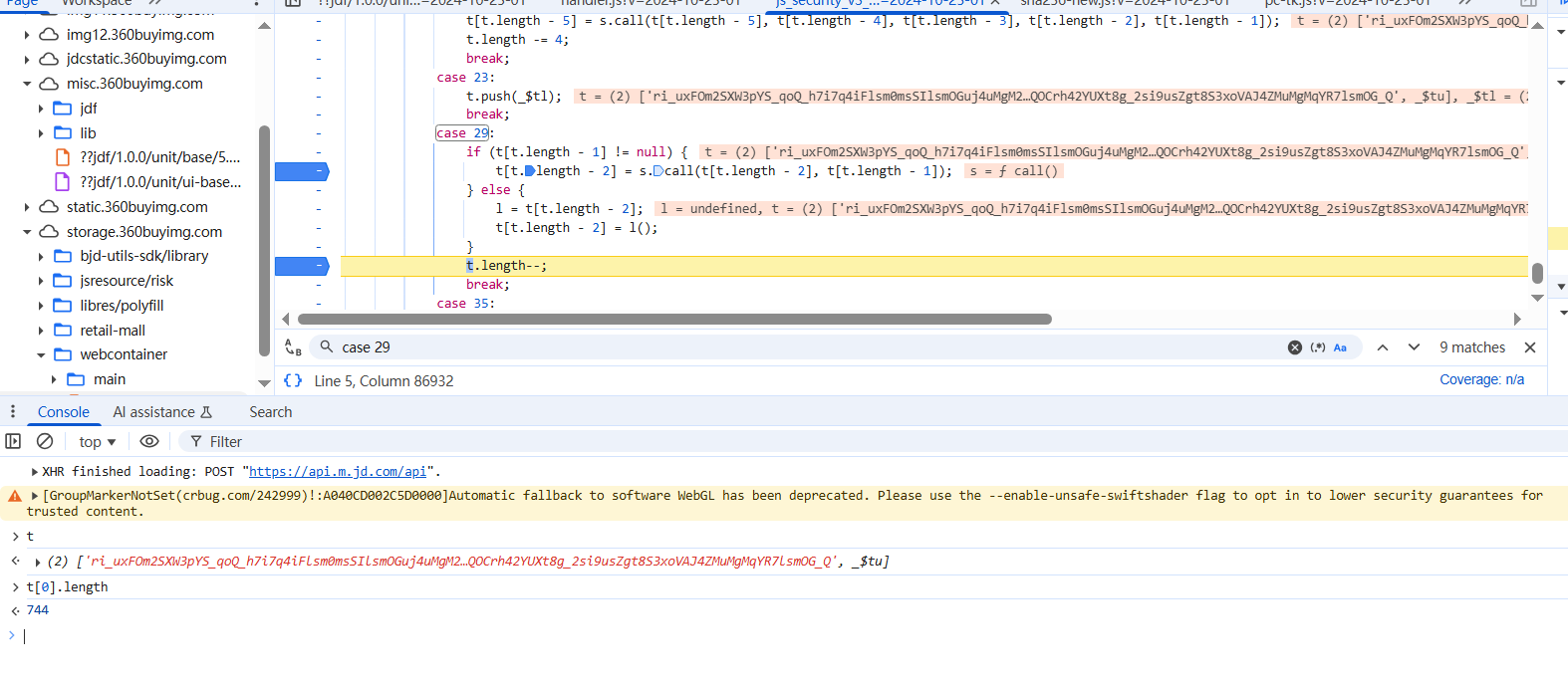The height and width of the screenshot is (686, 1568).
Task: Toggle match case search option
Action: pos(1340,347)
